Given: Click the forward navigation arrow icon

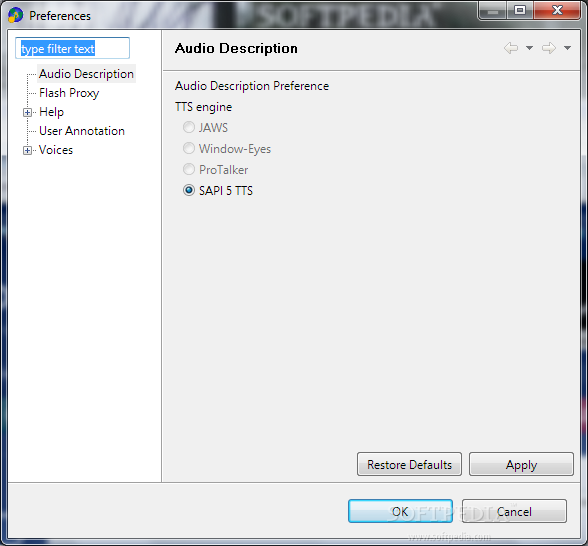Looking at the screenshot, I should 549,48.
